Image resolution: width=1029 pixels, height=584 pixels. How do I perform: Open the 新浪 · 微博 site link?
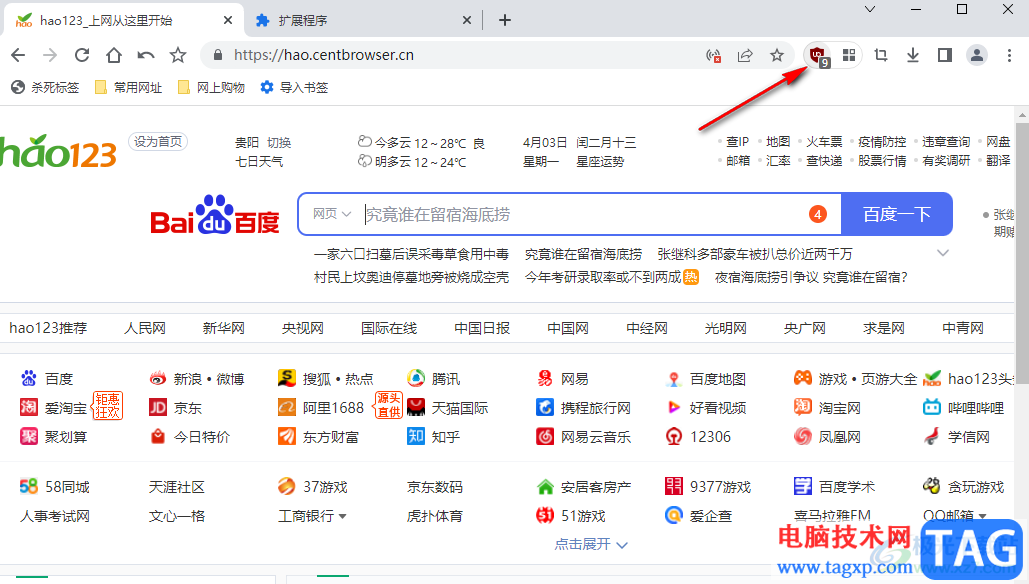(x=197, y=379)
